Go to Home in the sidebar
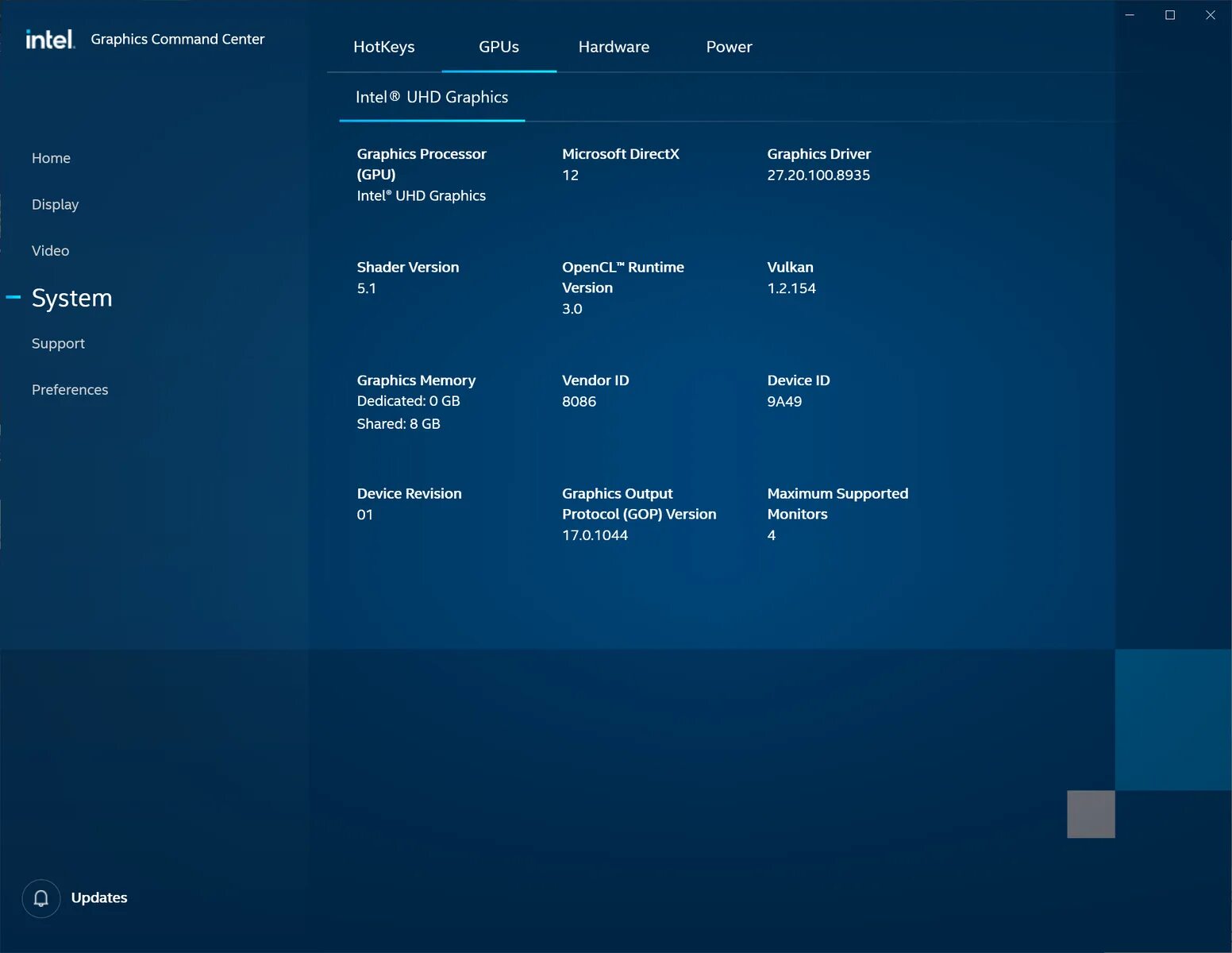The image size is (1232, 953). point(51,158)
